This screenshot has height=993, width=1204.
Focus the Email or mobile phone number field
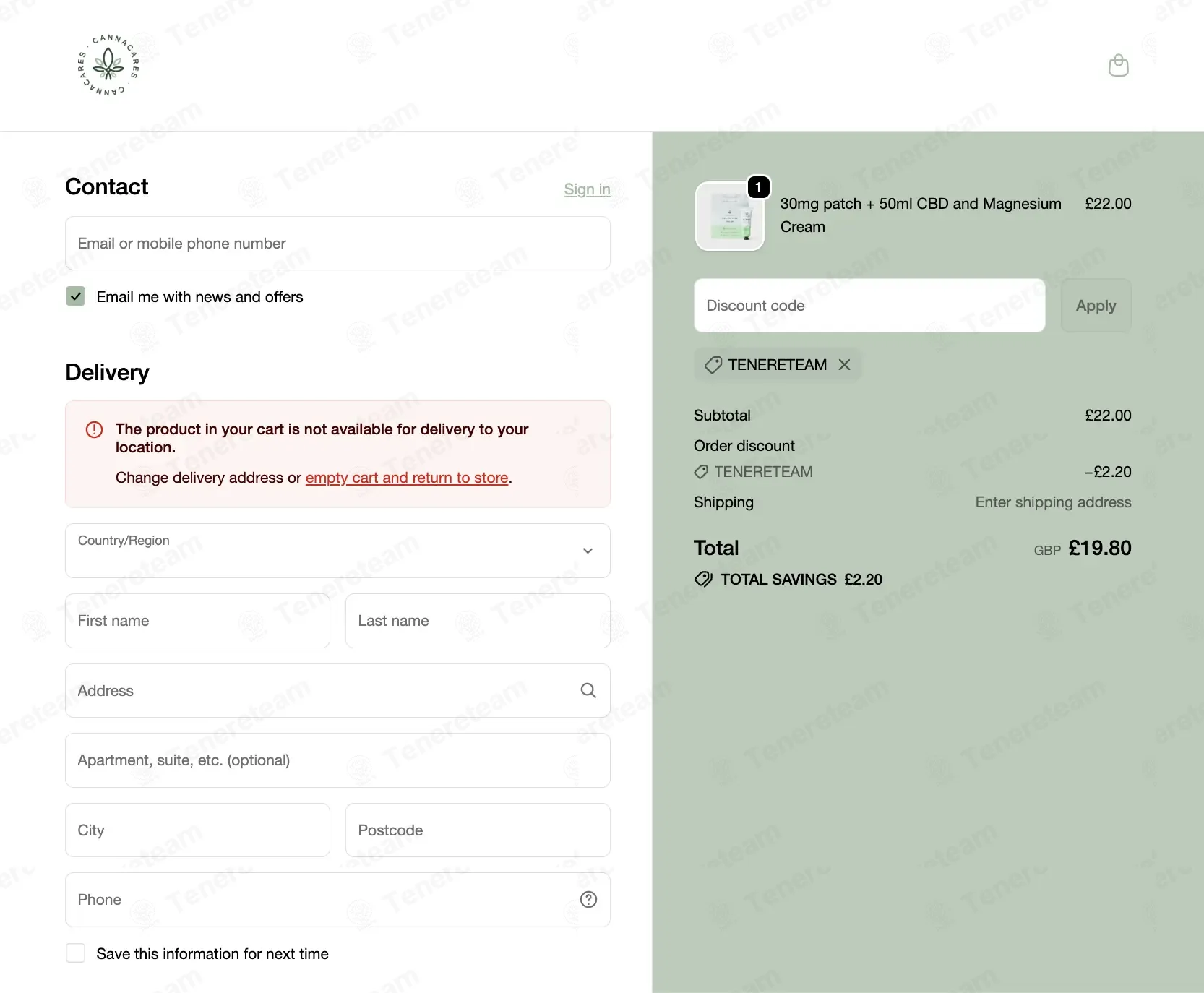(337, 244)
